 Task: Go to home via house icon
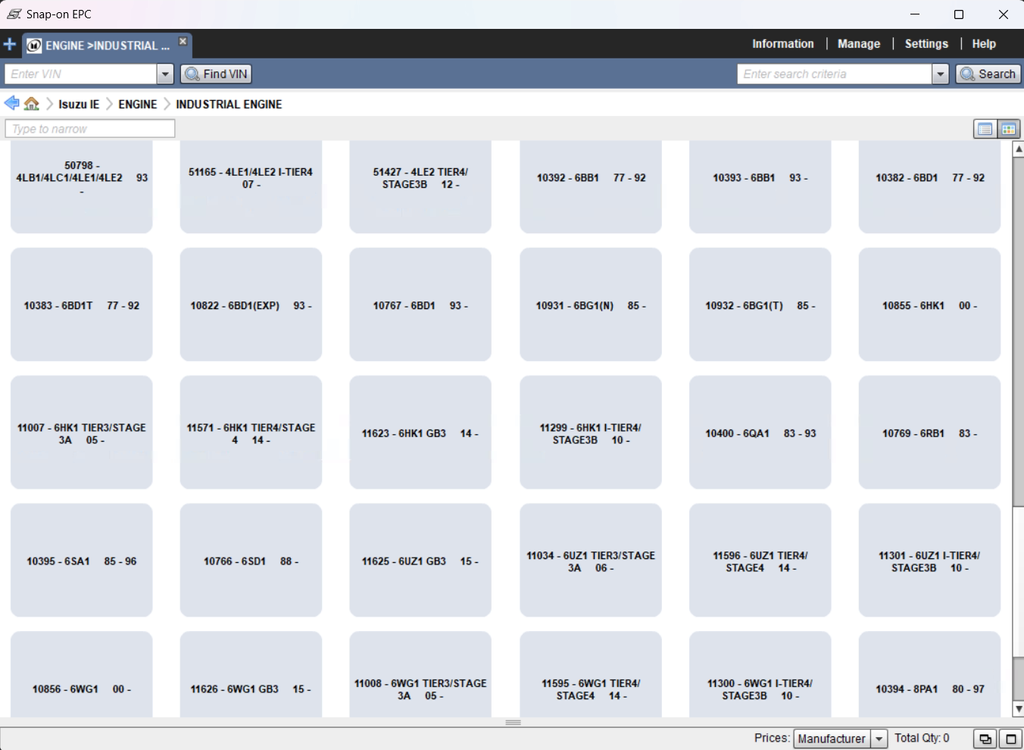point(31,104)
